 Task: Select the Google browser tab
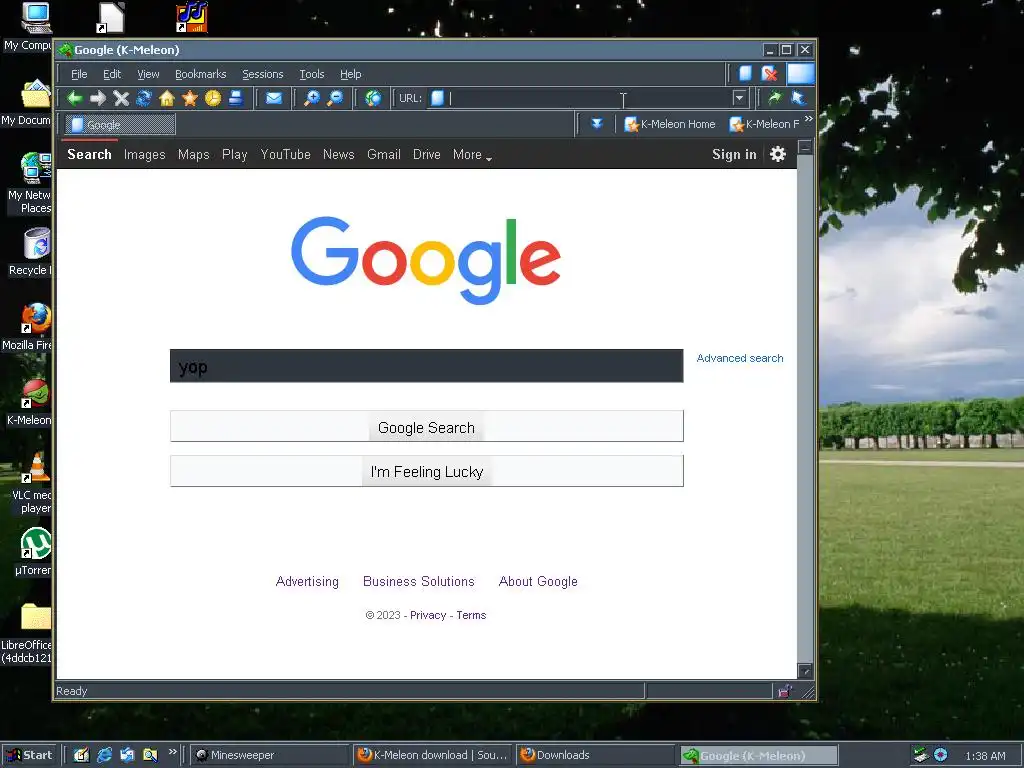[x=120, y=124]
